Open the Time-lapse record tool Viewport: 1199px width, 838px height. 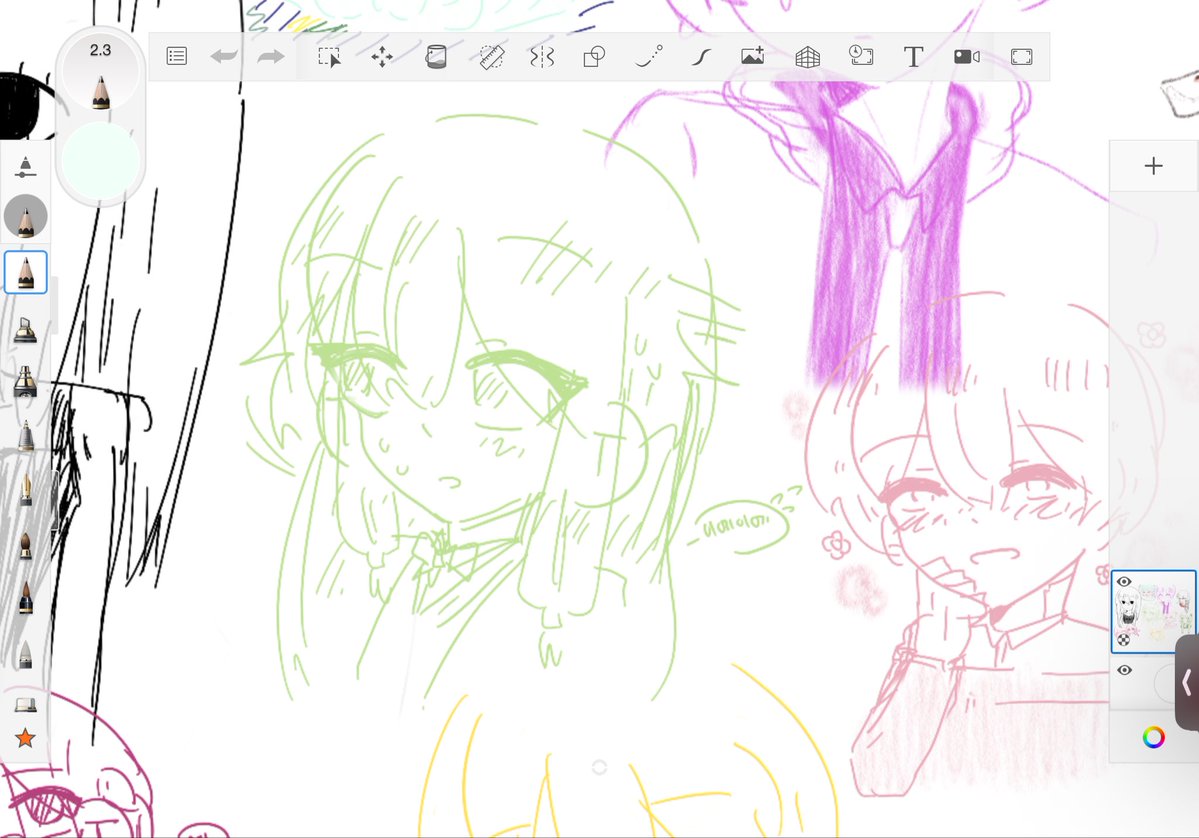coord(861,55)
